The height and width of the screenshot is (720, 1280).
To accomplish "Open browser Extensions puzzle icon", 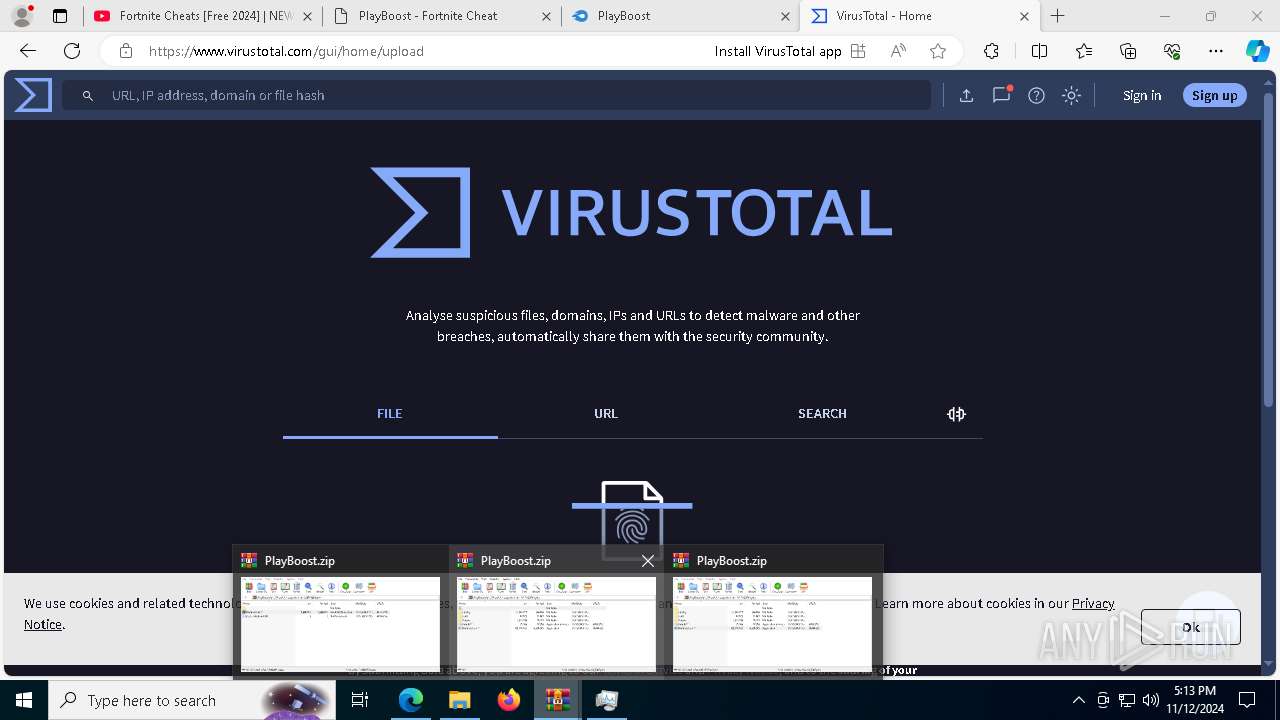I will point(991,51).
